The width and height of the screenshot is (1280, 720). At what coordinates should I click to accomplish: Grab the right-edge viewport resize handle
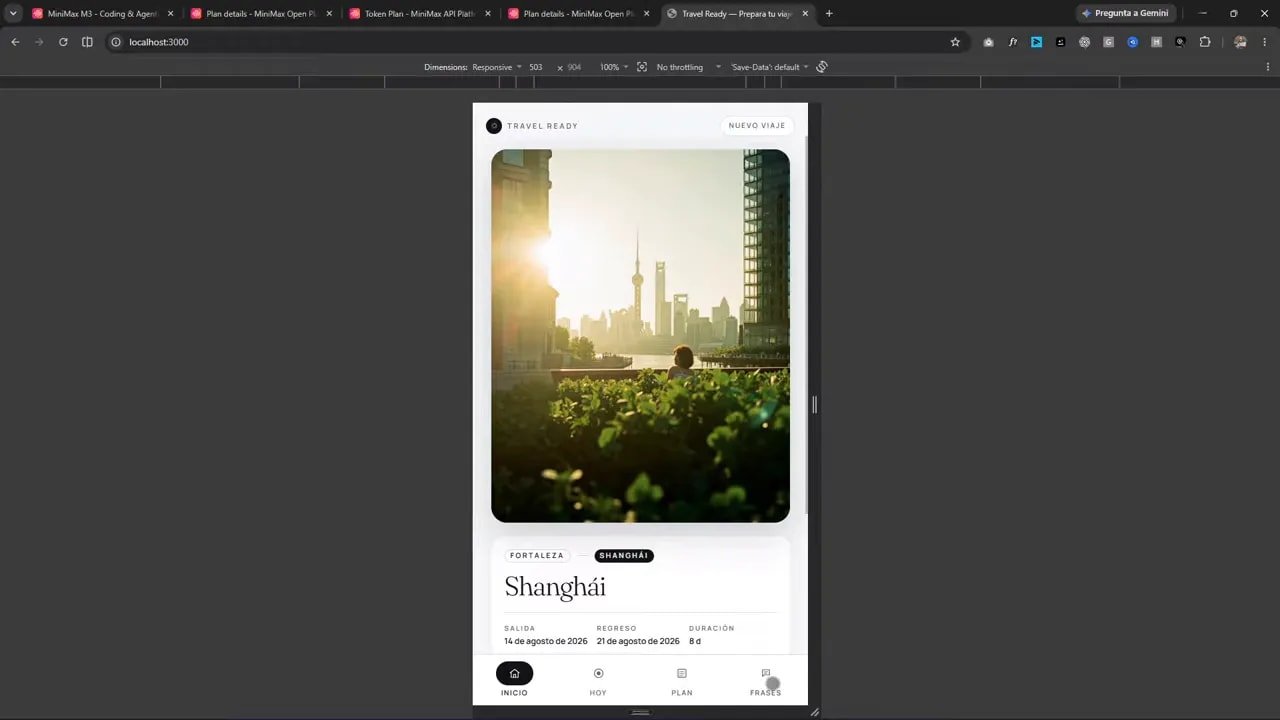point(815,404)
